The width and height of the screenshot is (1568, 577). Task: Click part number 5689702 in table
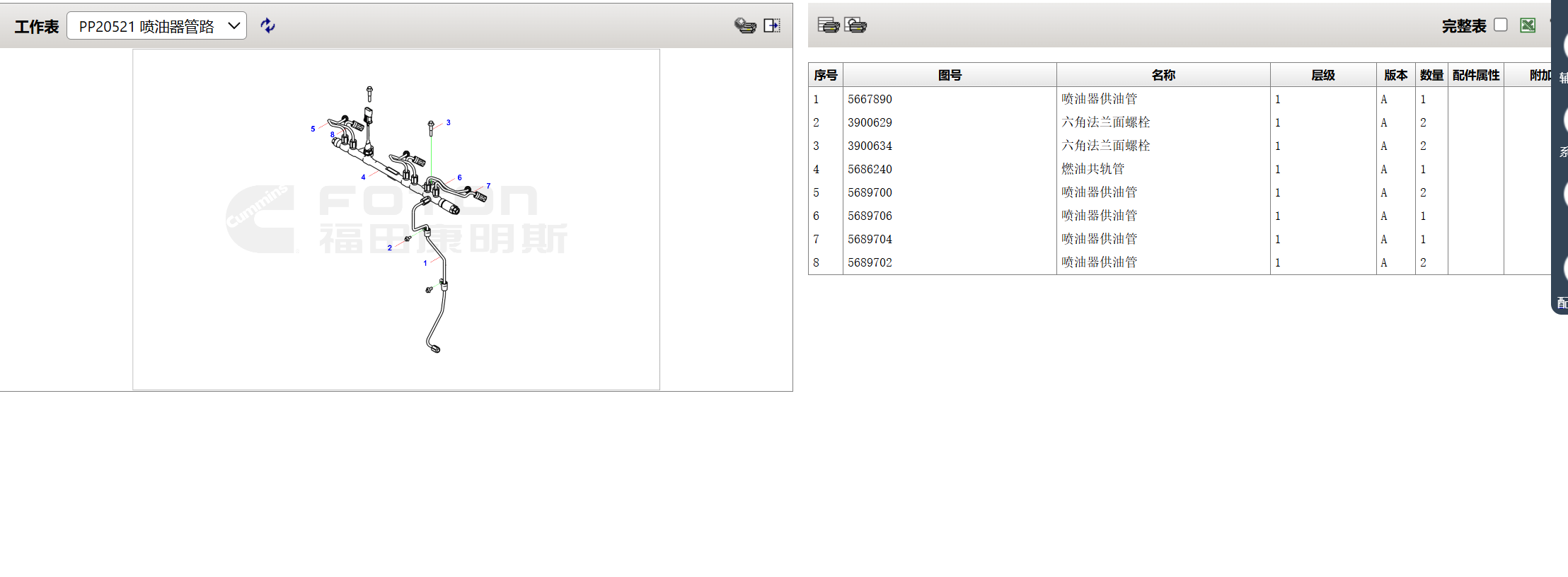click(x=870, y=262)
